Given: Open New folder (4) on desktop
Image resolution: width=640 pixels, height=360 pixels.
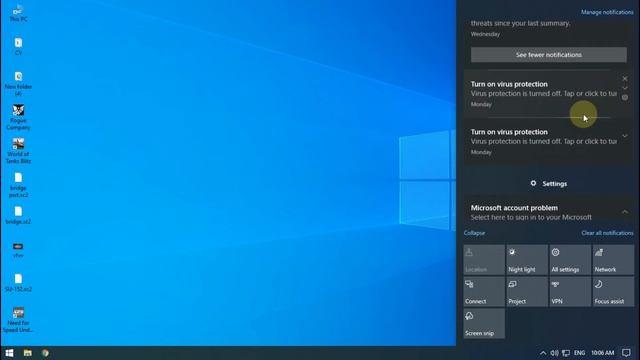Looking at the screenshot, I should [18, 83].
